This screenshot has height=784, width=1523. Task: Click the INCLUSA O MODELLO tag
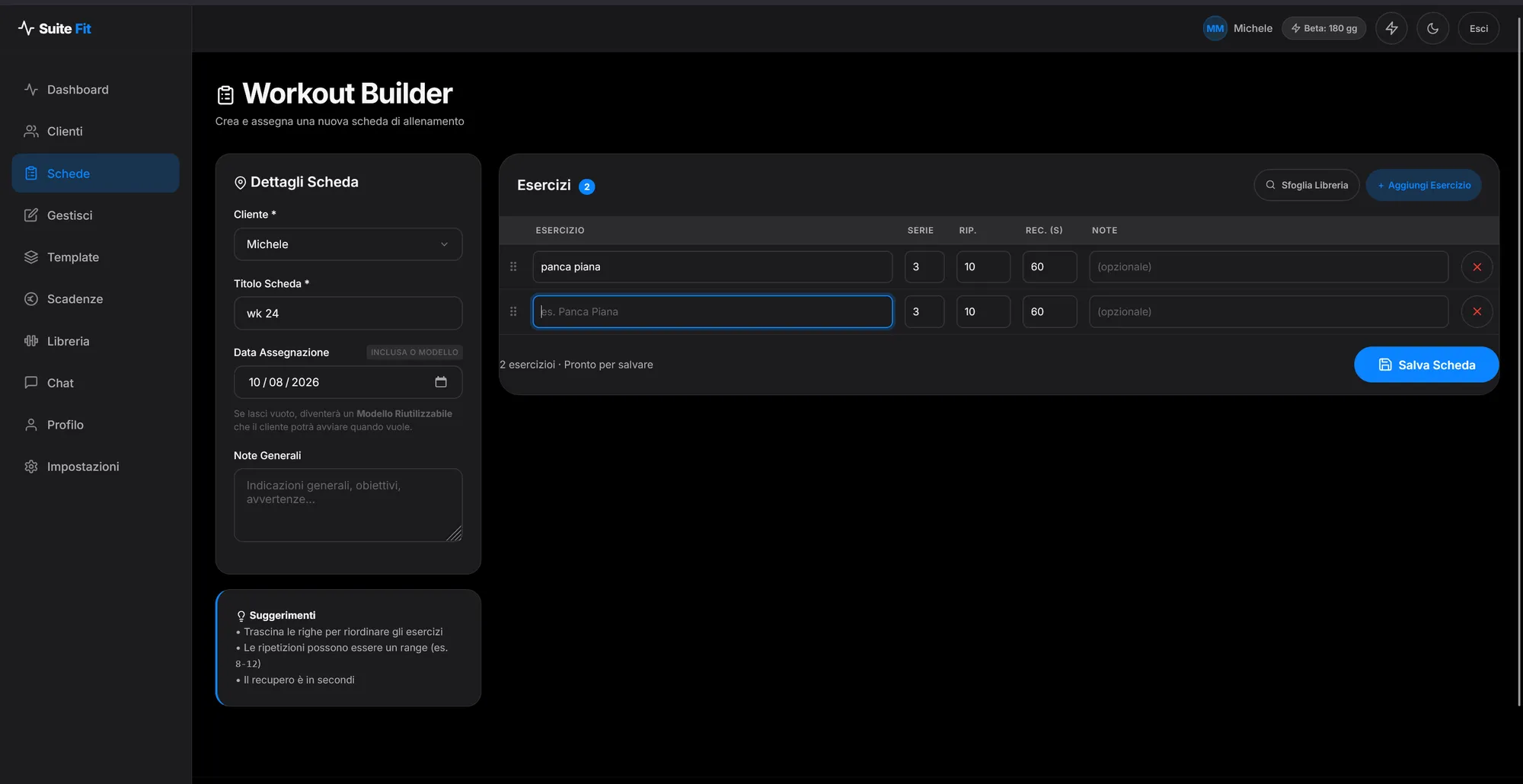[414, 352]
